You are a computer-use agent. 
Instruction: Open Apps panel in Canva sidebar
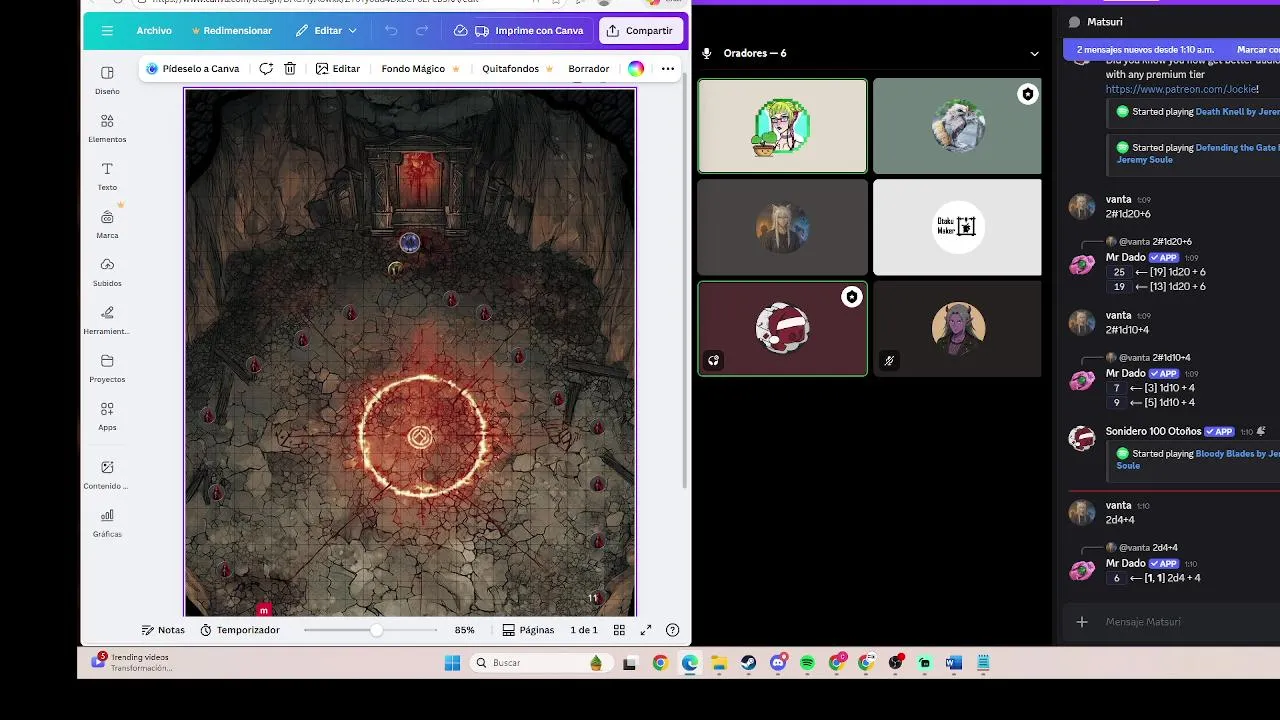(x=107, y=416)
